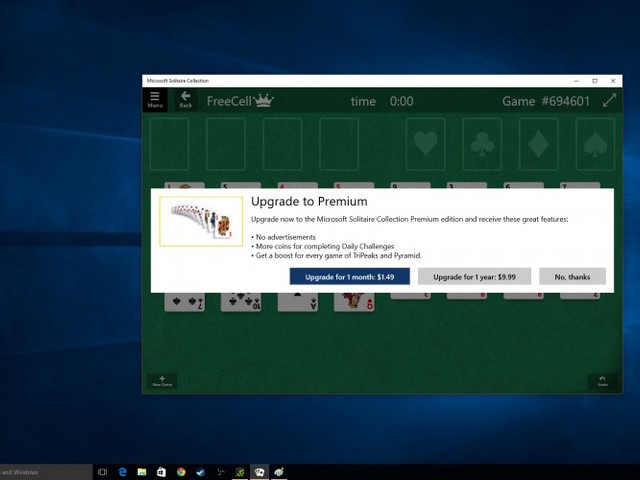Click Upgrade for 1 month: $1.49

(x=350, y=277)
